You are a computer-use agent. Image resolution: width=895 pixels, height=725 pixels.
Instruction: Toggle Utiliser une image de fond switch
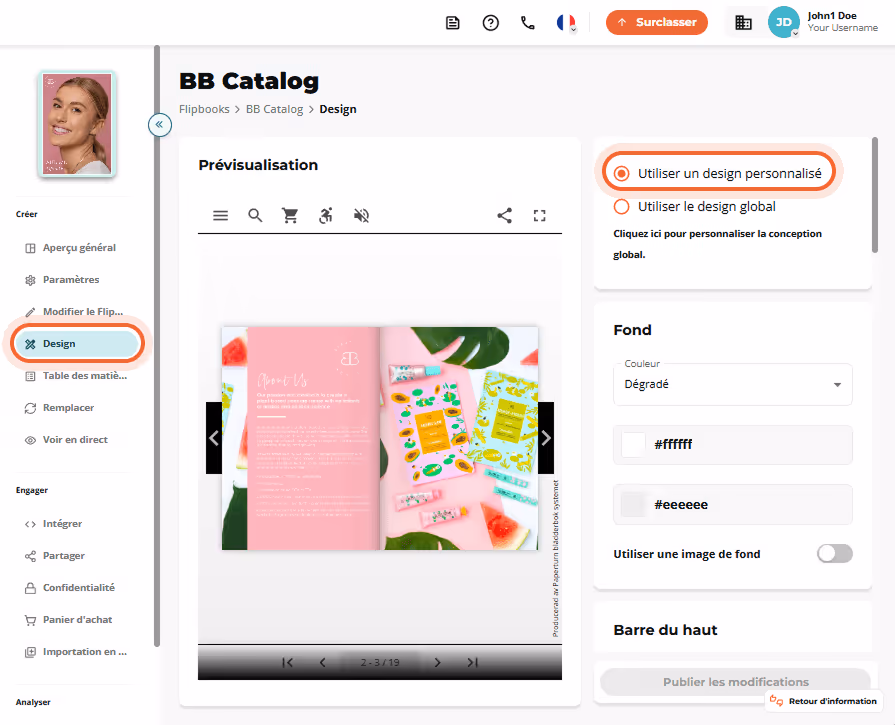click(834, 554)
